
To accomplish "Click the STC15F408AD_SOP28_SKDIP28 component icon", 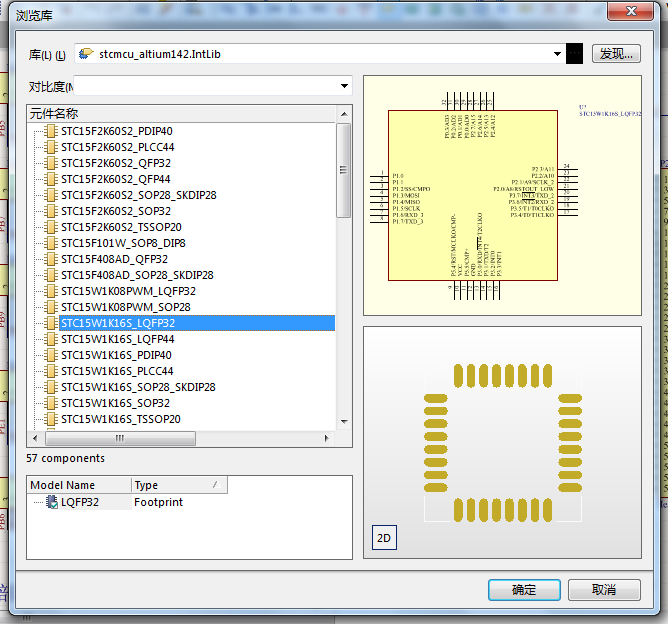I will coord(51,275).
